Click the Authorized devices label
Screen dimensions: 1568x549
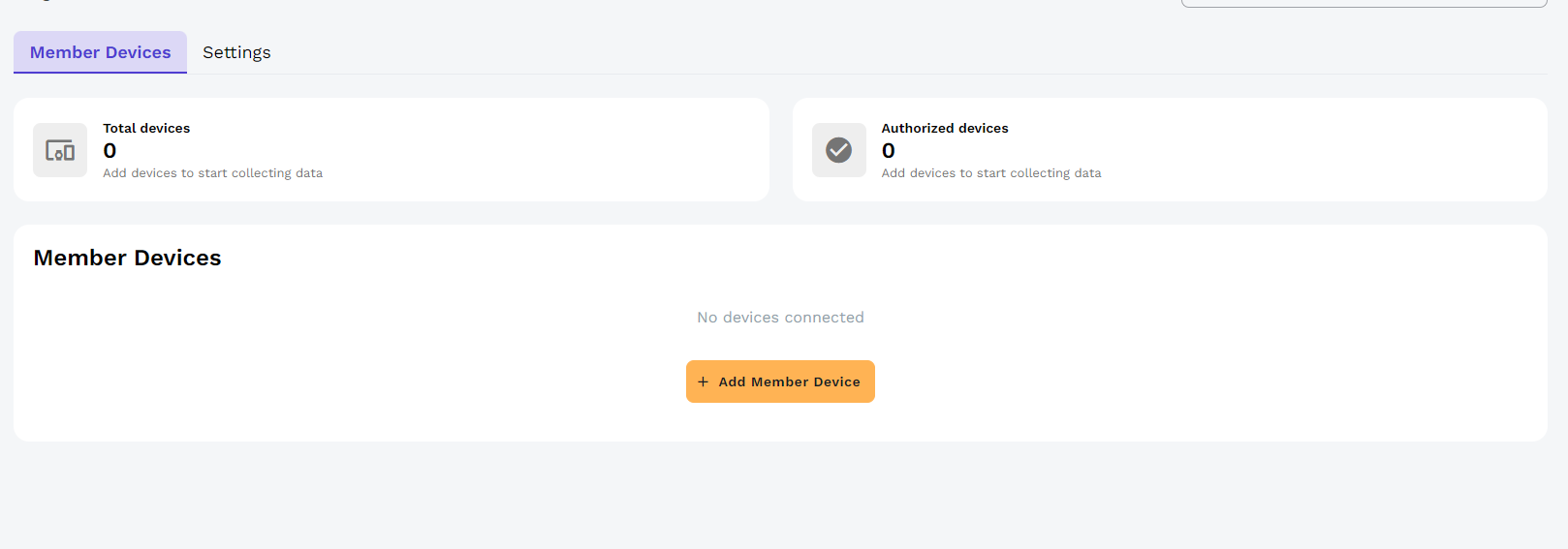(944, 128)
